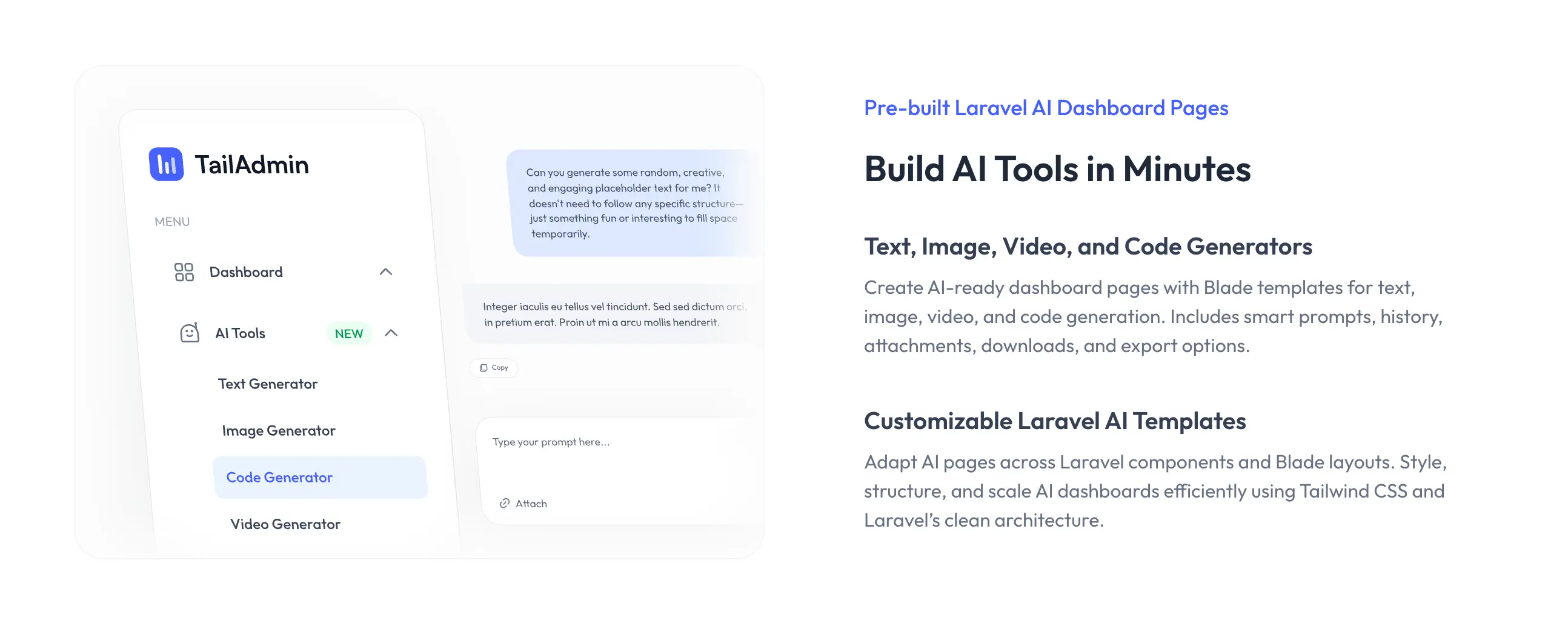Click the TailAdmin logo icon
Viewport: 1568px width, 623px height.
click(x=167, y=164)
